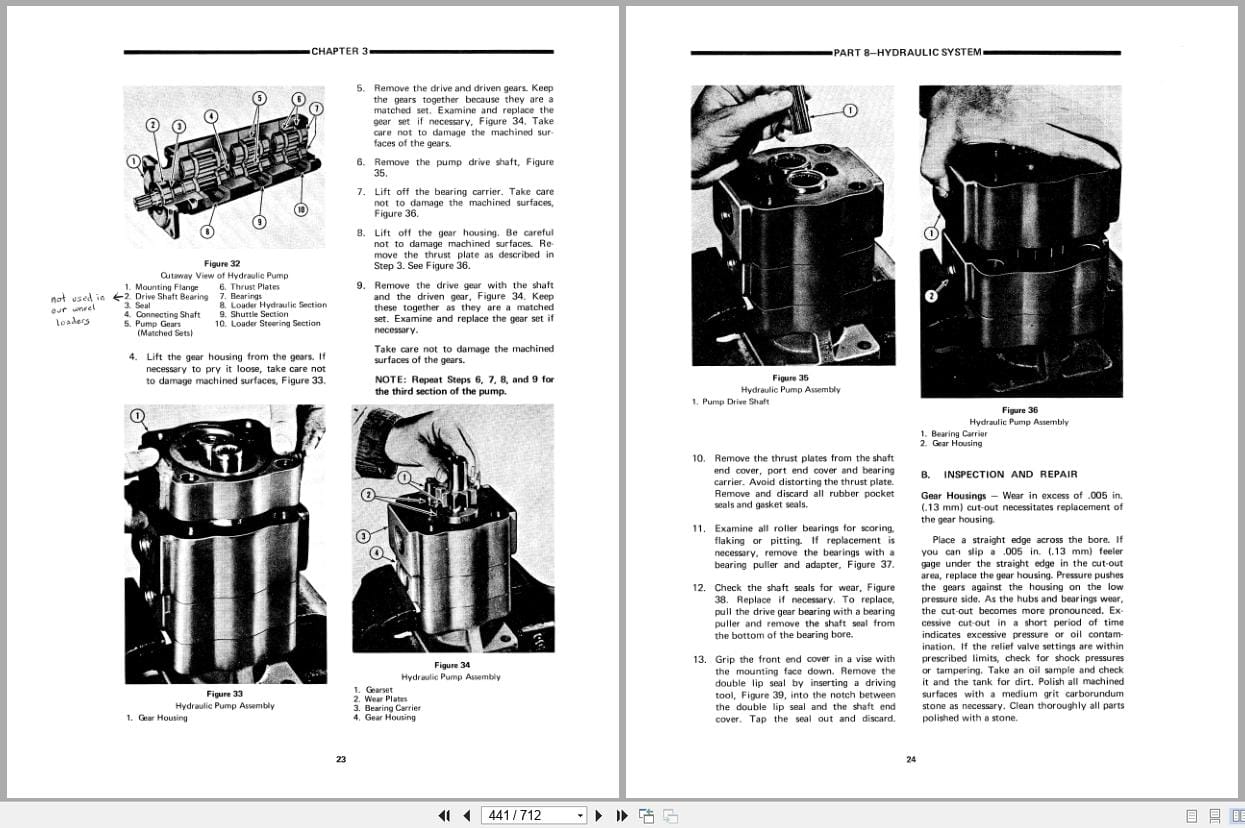Image resolution: width=1245 pixels, height=828 pixels.
Task: Open the page number dropdown list
Action: click(x=578, y=815)
